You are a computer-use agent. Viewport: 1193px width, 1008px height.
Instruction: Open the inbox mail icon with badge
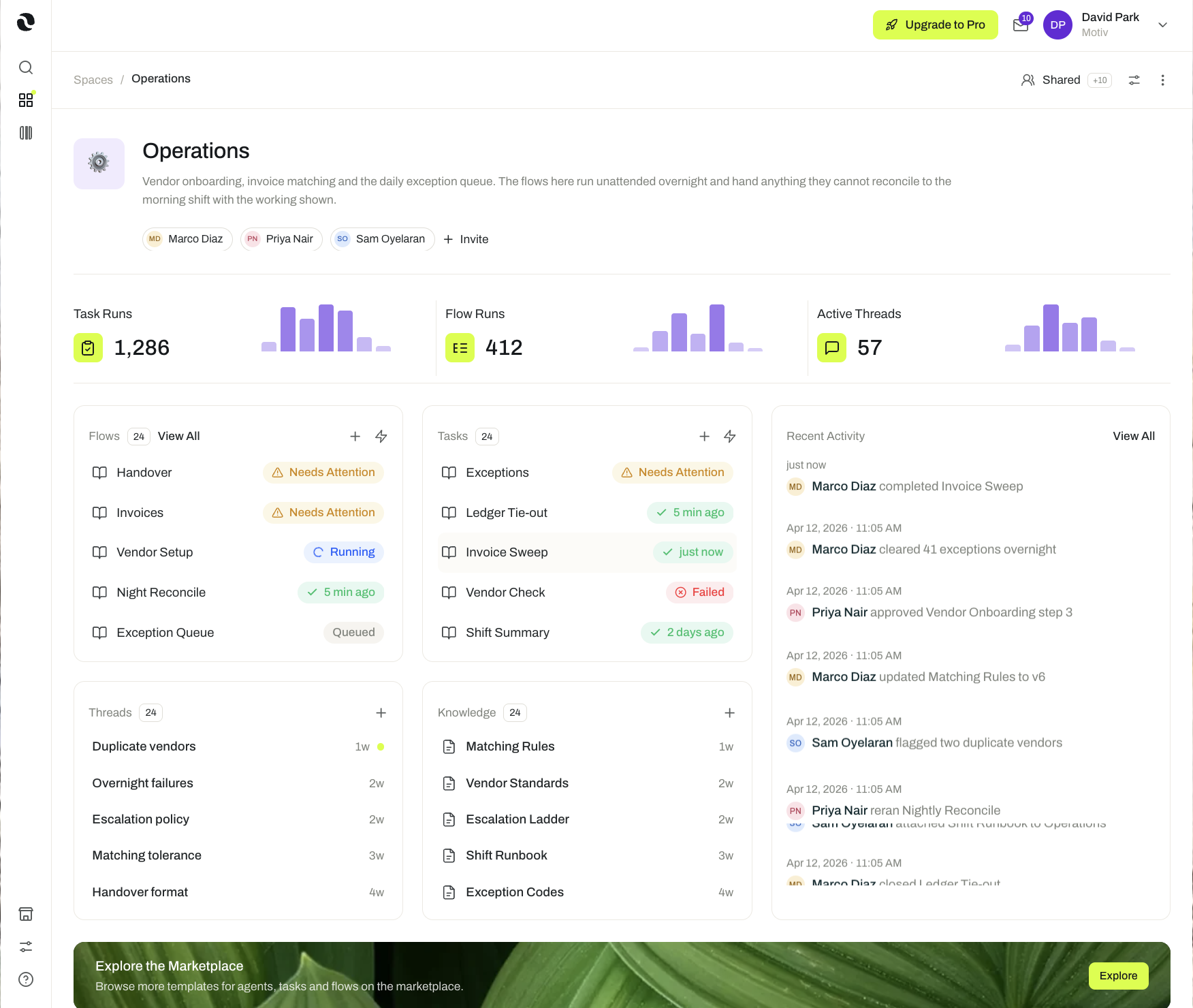1021,25
